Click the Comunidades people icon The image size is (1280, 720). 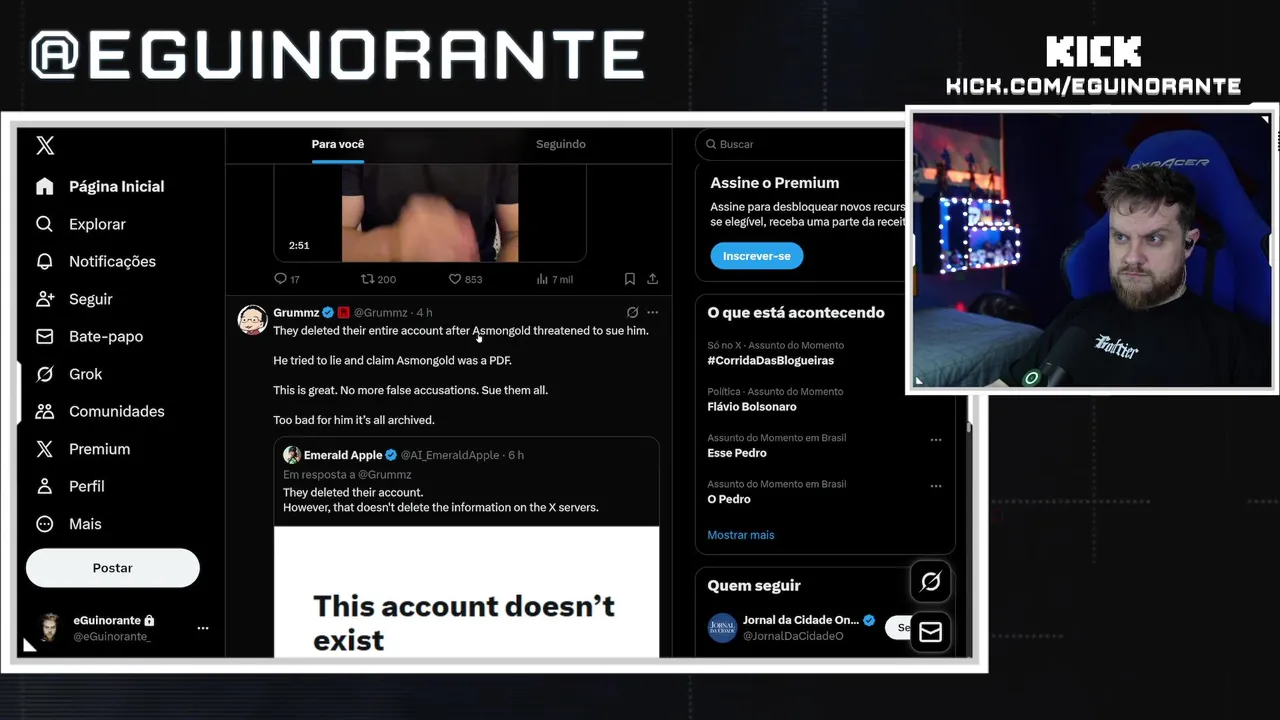click(x=44, y=411)
